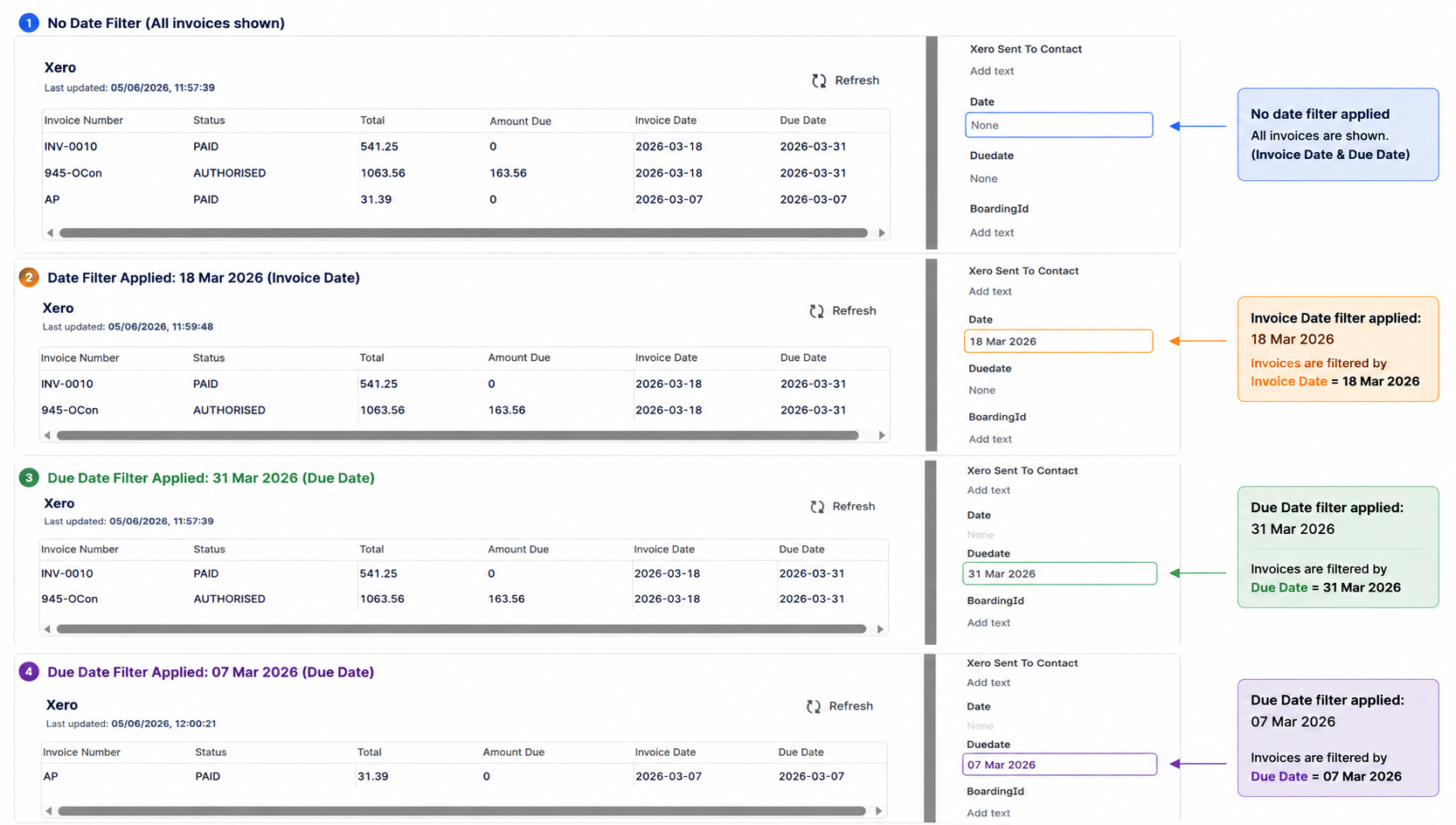Click total 31.39 in 07 Mar 2026 table
The width and height of the screenshot is (1456, 825).
pyautogui.click(x=373, y=776)
